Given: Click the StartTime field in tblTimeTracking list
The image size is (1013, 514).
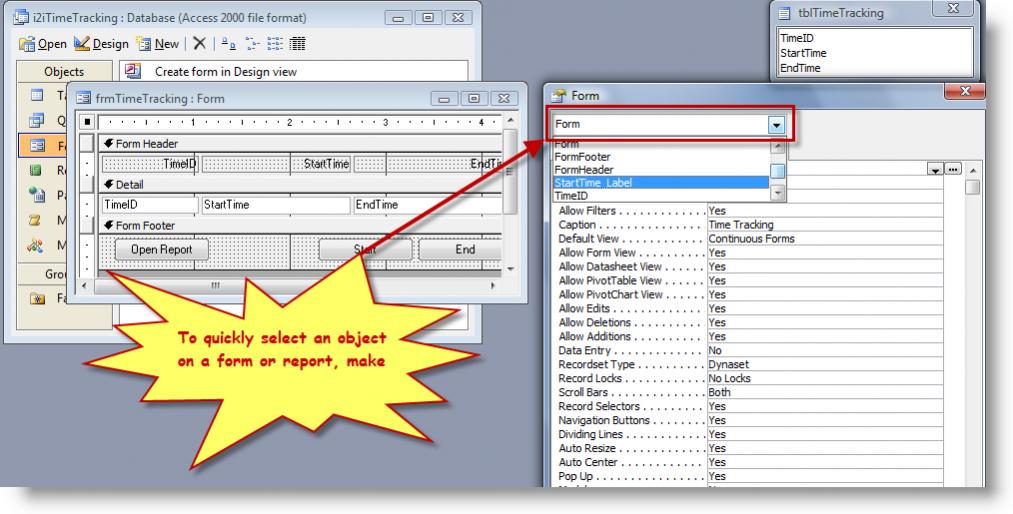Looking at the screenshot, I should pos(803,53).
